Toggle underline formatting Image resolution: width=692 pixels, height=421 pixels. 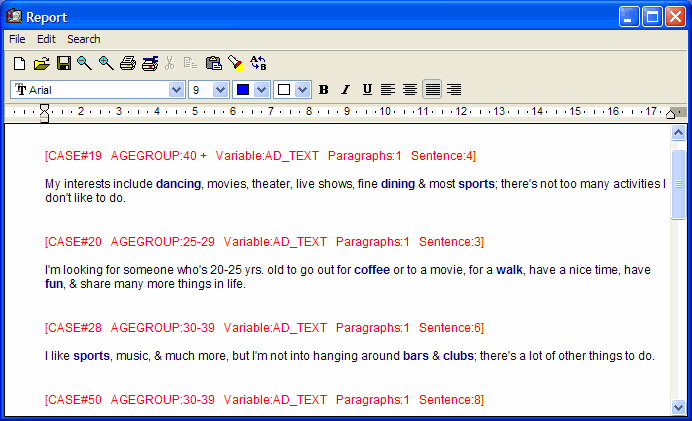coord(367,90)
